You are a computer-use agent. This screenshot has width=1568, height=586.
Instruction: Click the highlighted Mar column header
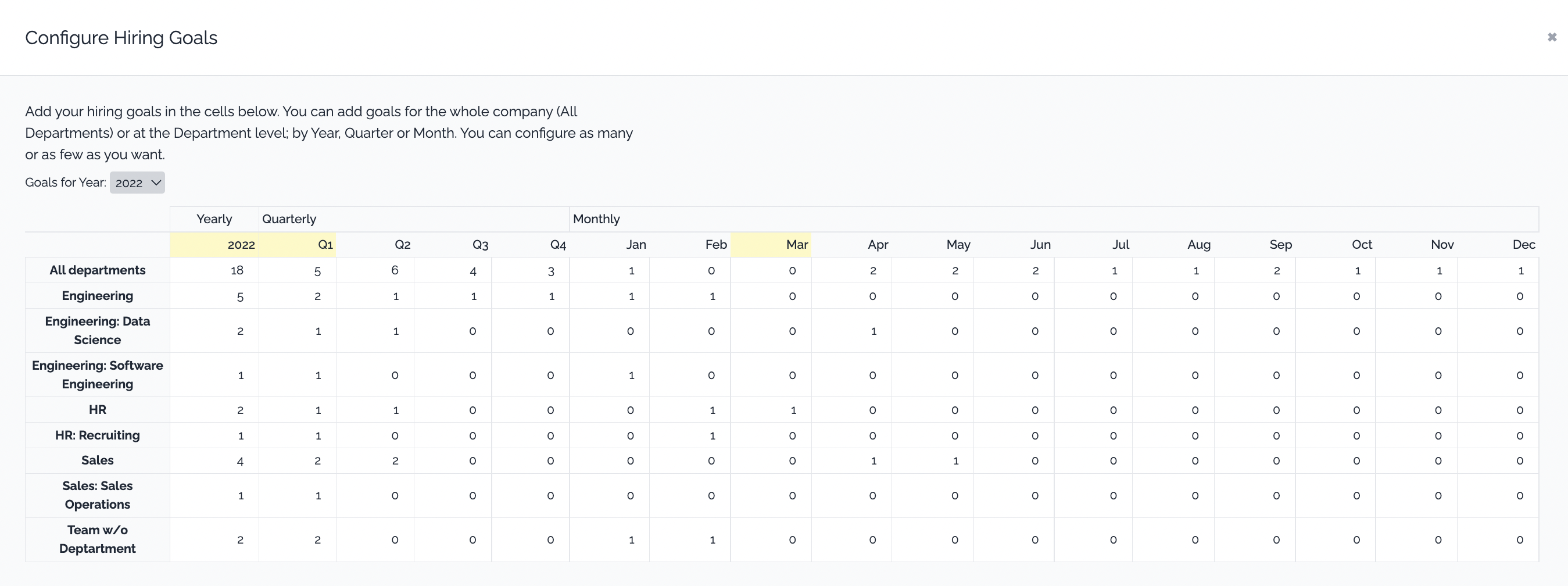pos(771,245)
